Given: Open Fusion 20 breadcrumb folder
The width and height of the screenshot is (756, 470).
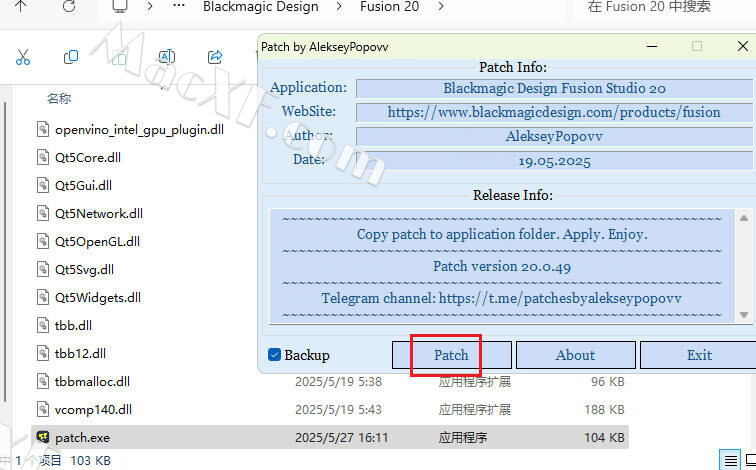Looking at the screenshot, I should tap(390, 7).
